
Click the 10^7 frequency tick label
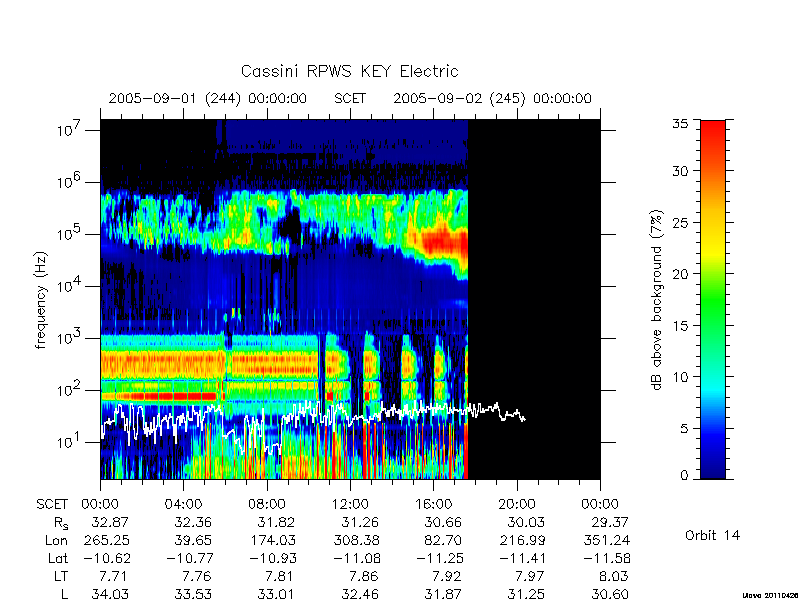[68, 129]
